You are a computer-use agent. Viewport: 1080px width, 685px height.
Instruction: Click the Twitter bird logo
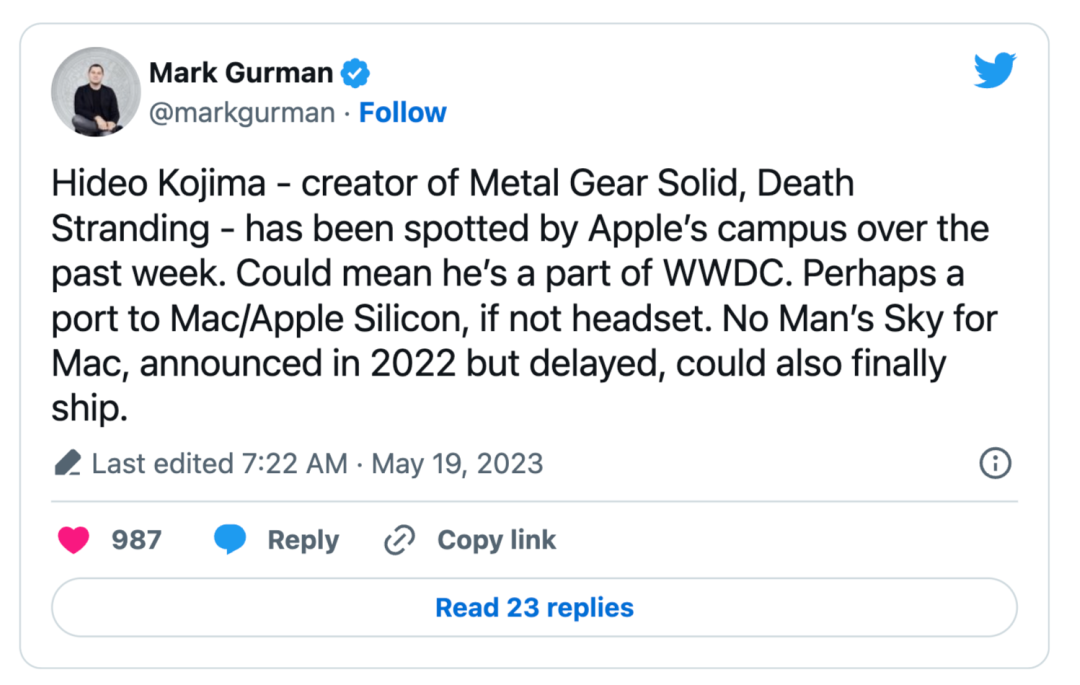coord(994,70)
